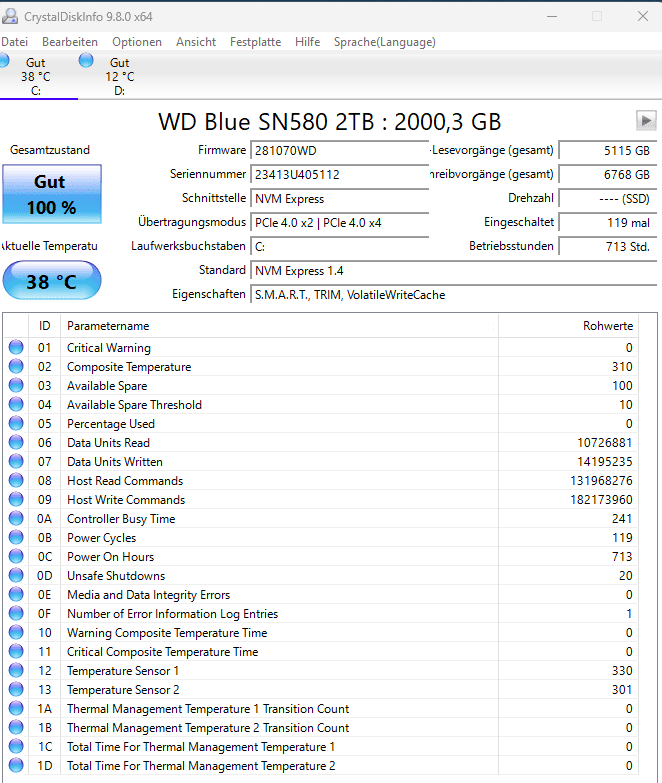This screenshot has height=783, width=662.
Task: Click the Eingeschaltet value 119 mal
Action: [x=608, y=222]
